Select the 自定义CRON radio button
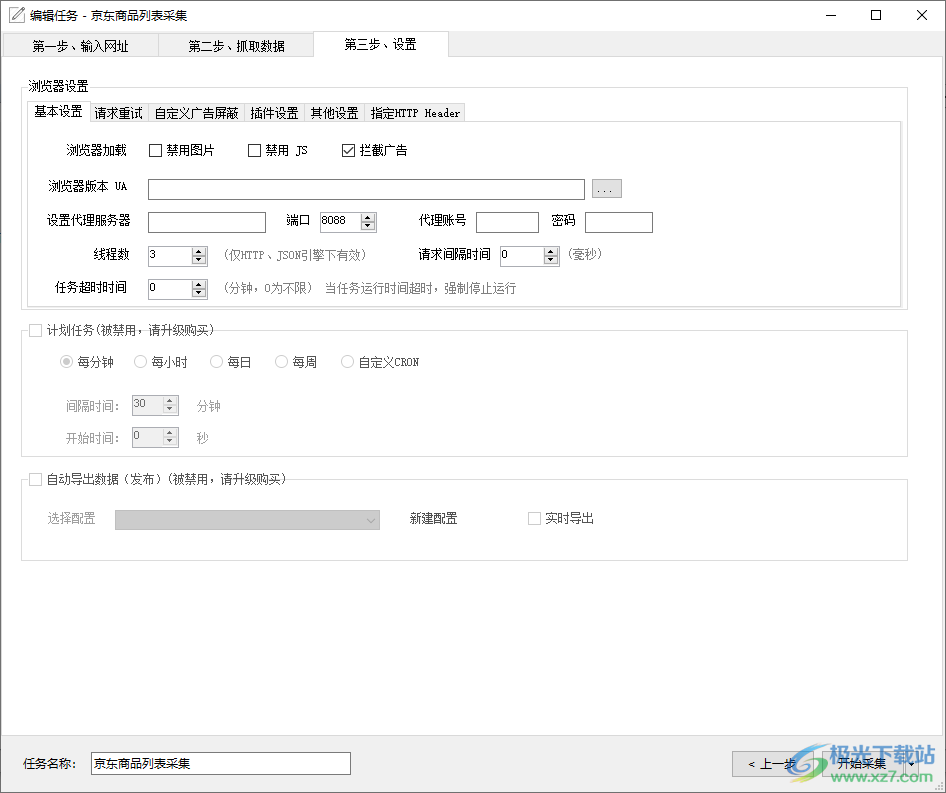The height and width of the screenshot is (793, 946). point(348,361)
